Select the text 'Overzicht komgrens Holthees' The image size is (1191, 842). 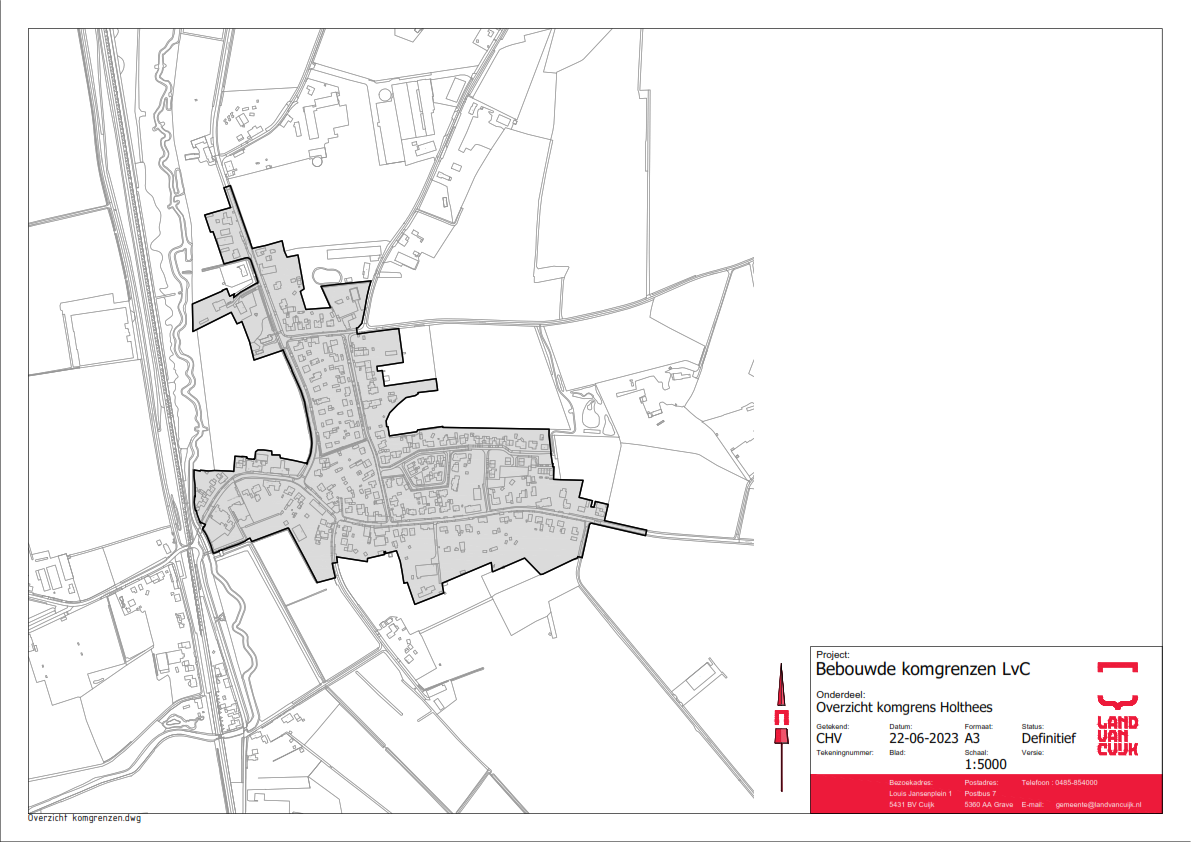pyautogui.click(x=904, y=707)
